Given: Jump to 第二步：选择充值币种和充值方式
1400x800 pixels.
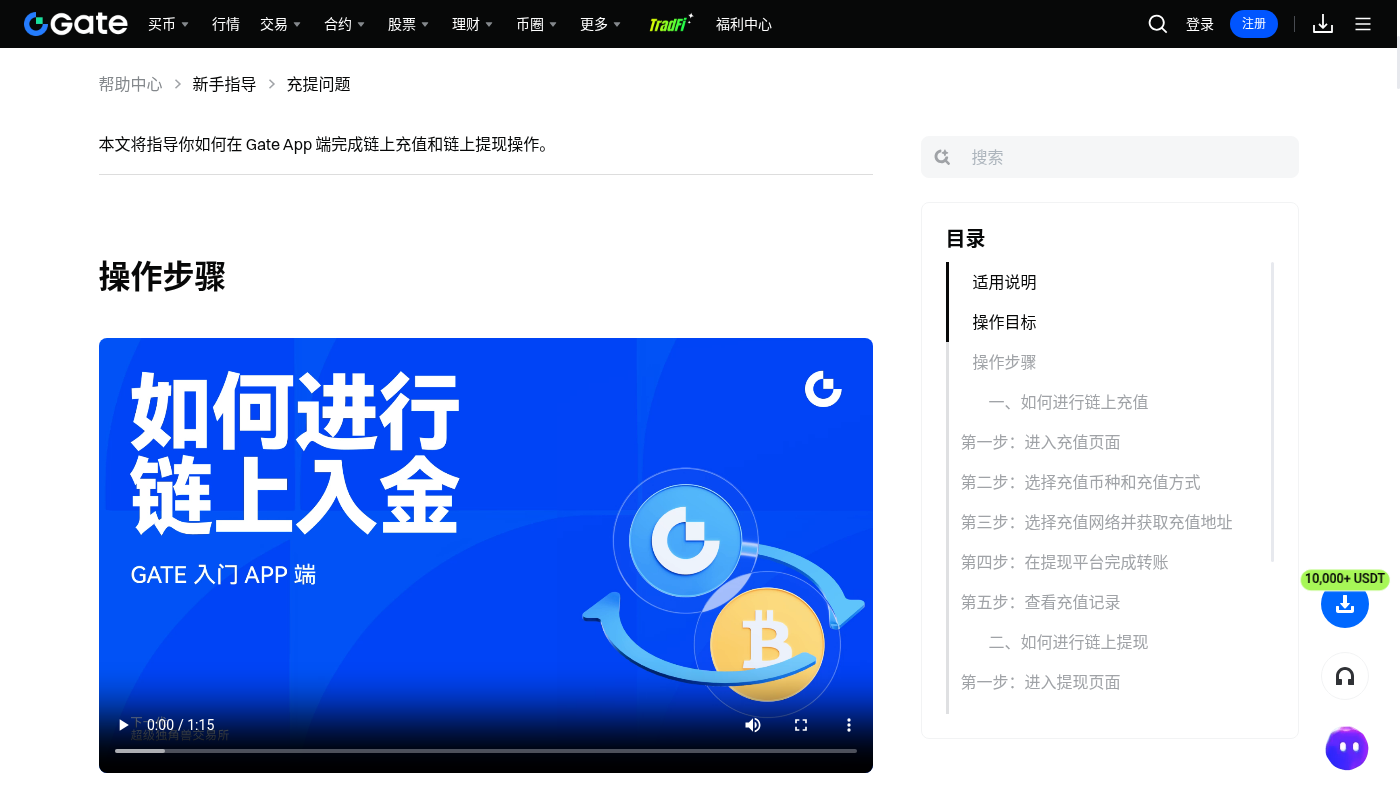Looking at the screenshot, I should [x=1081, y=482].
